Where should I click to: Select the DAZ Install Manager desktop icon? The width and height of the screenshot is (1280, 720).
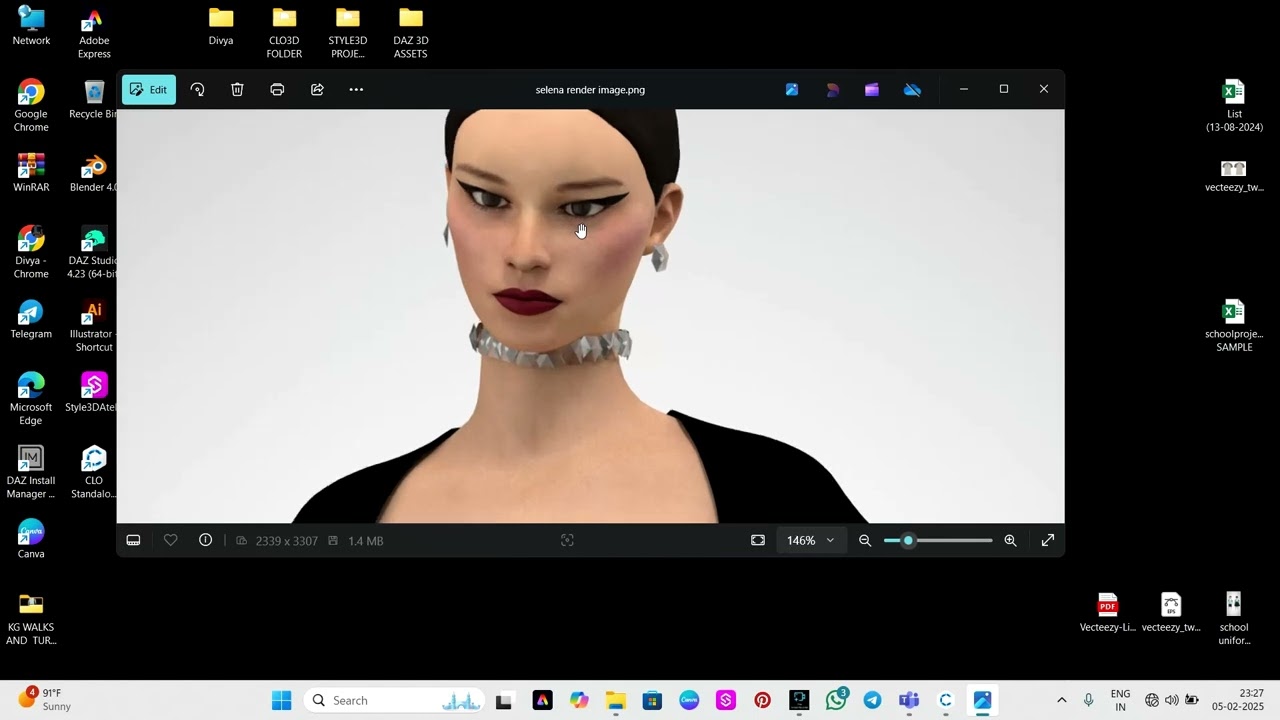(31, 472)
